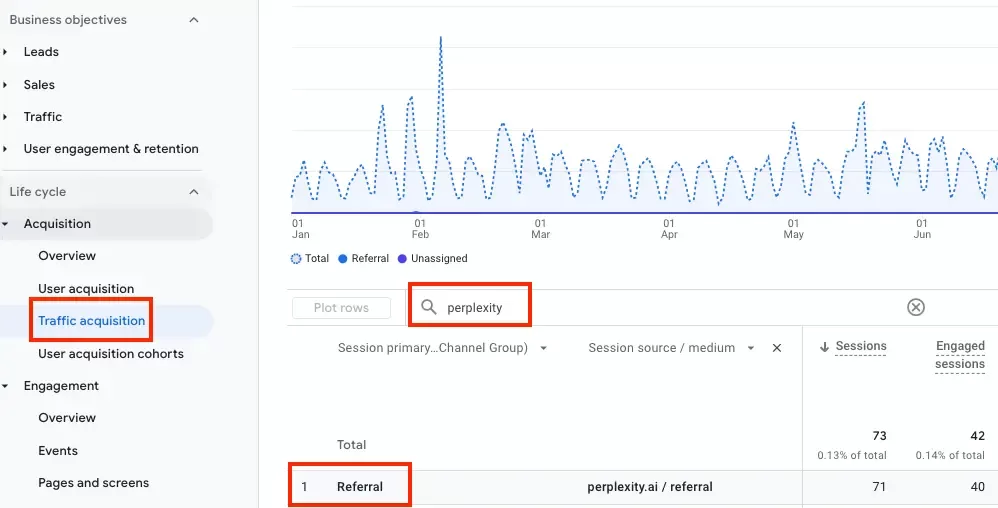Open User acquisition cohorts report
998x508 pixels.
coord(111,354)
